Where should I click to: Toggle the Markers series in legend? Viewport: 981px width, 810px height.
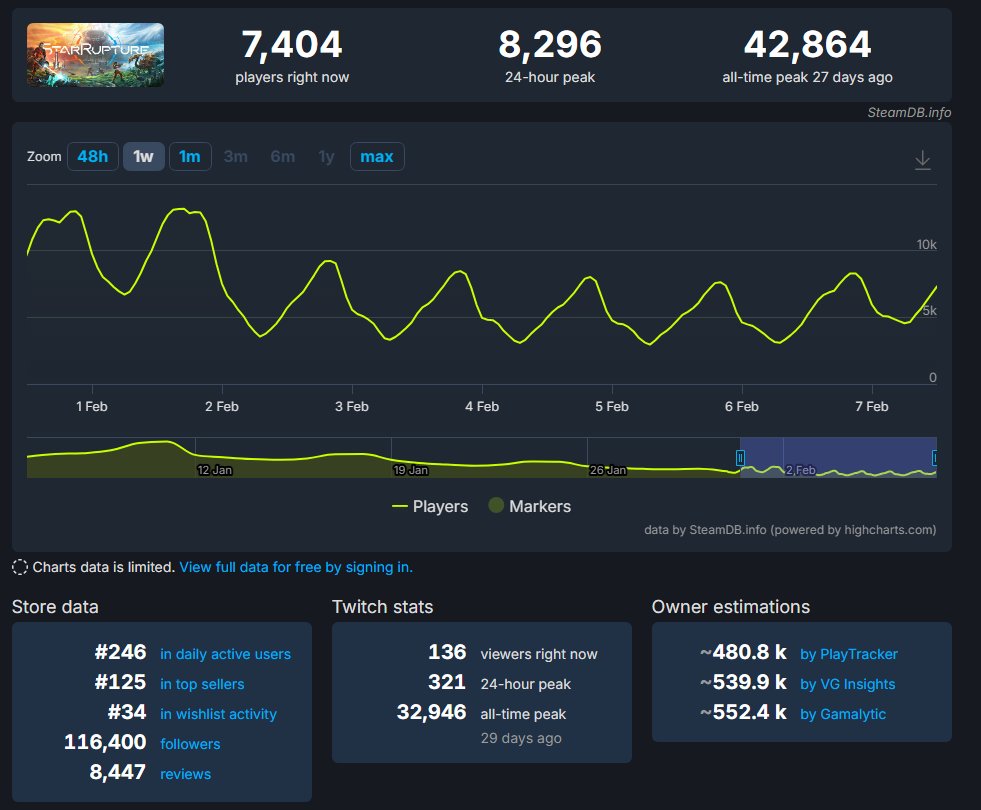(x=530, y=506)
